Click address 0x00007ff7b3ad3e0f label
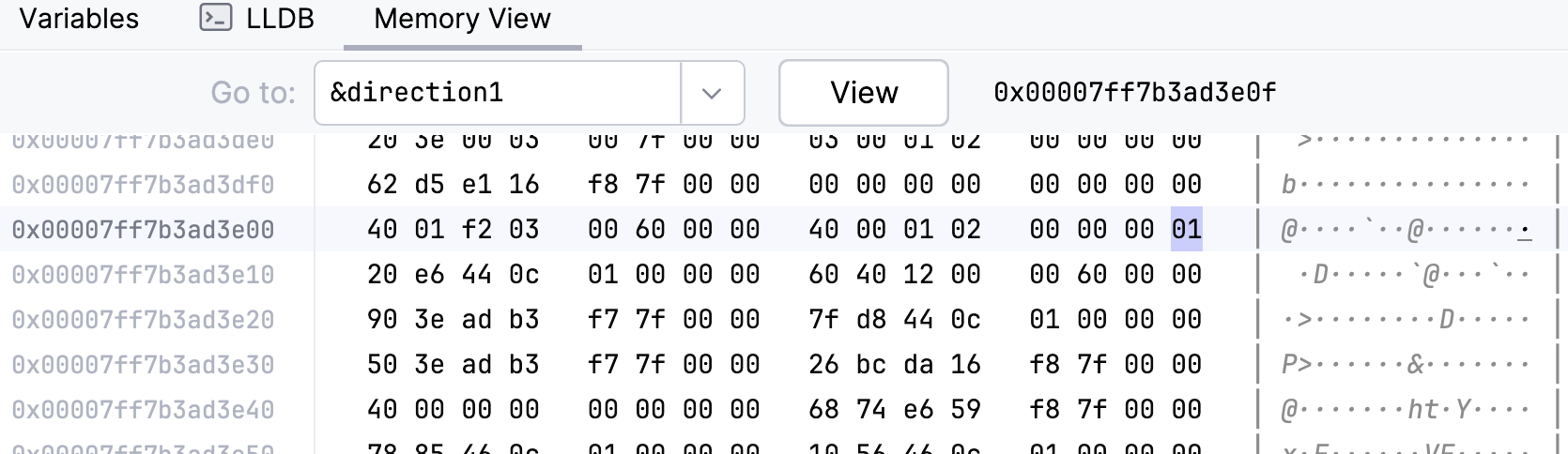Image resolution: width=1568 pixels, height=454 pixels. pos(1135,93)
